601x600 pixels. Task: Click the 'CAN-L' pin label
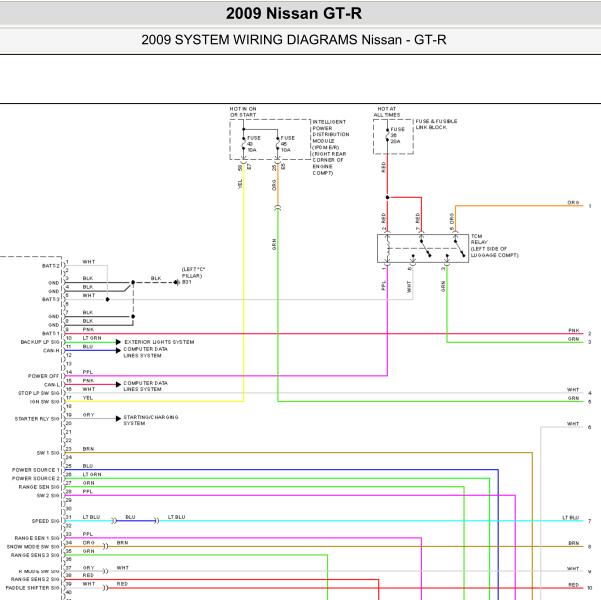tap(52, 385)
